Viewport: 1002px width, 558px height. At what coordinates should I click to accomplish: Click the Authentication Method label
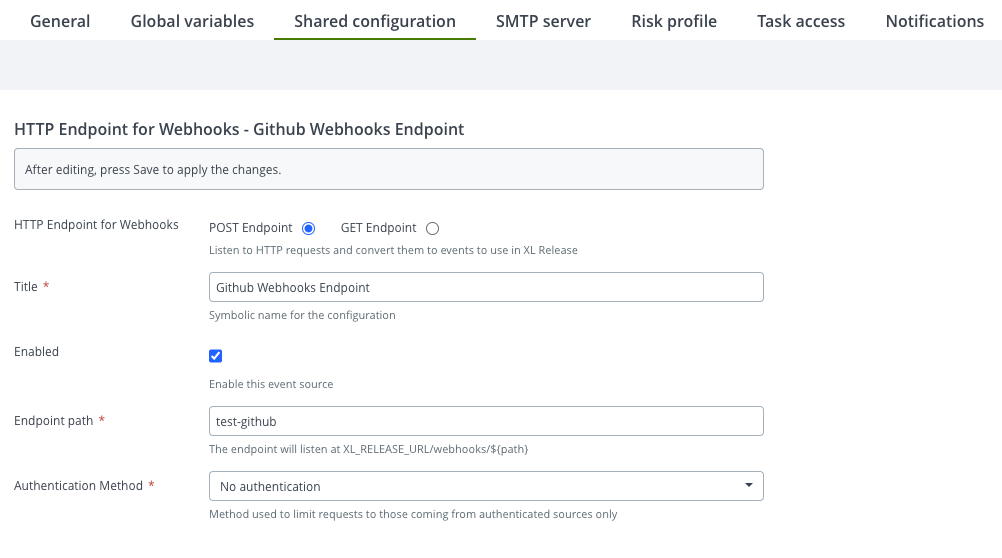point(79,486)
